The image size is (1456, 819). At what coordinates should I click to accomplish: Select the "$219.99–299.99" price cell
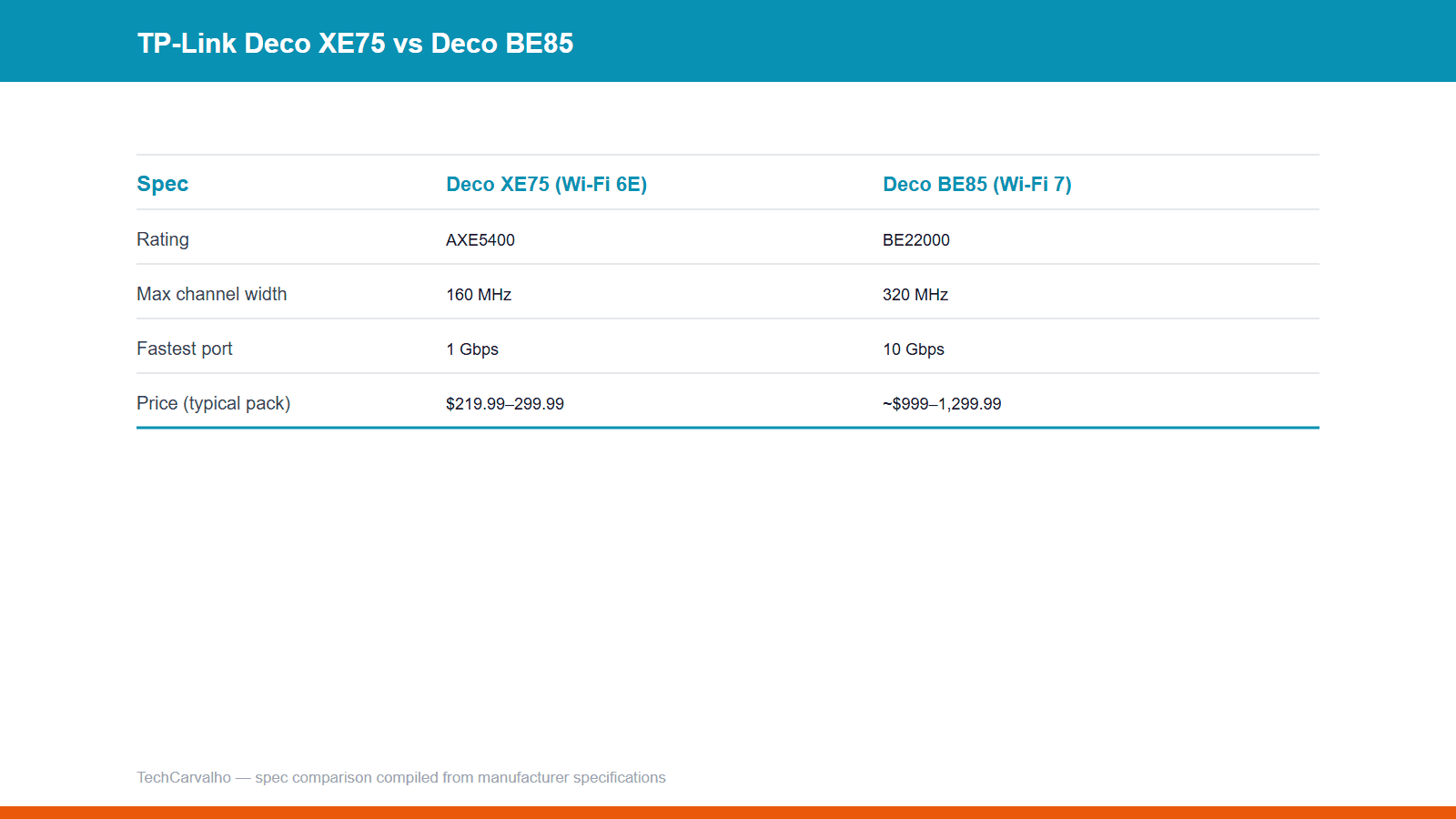pyautogui.click(x=505, y=404)
